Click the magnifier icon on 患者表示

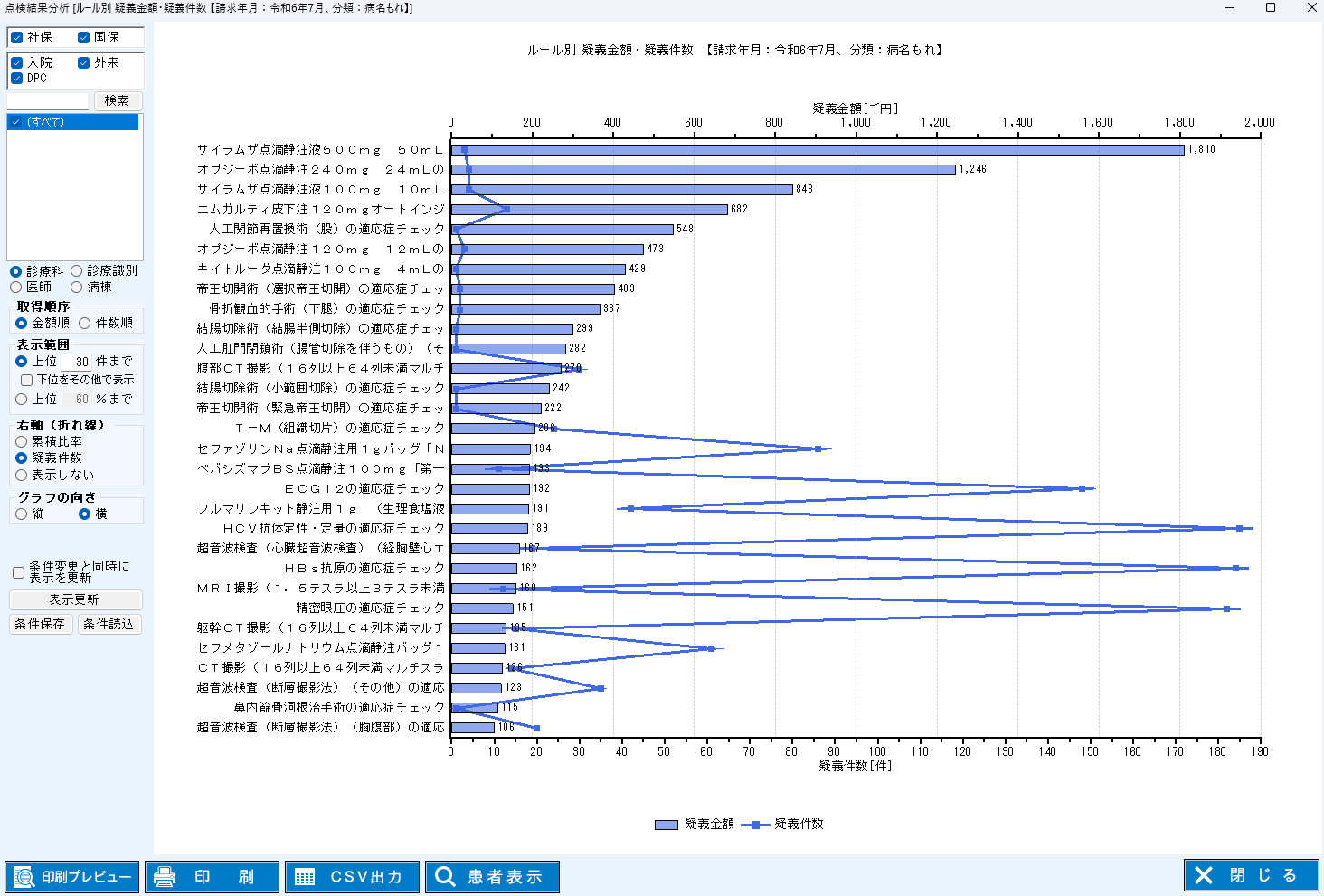coord(445,876)
